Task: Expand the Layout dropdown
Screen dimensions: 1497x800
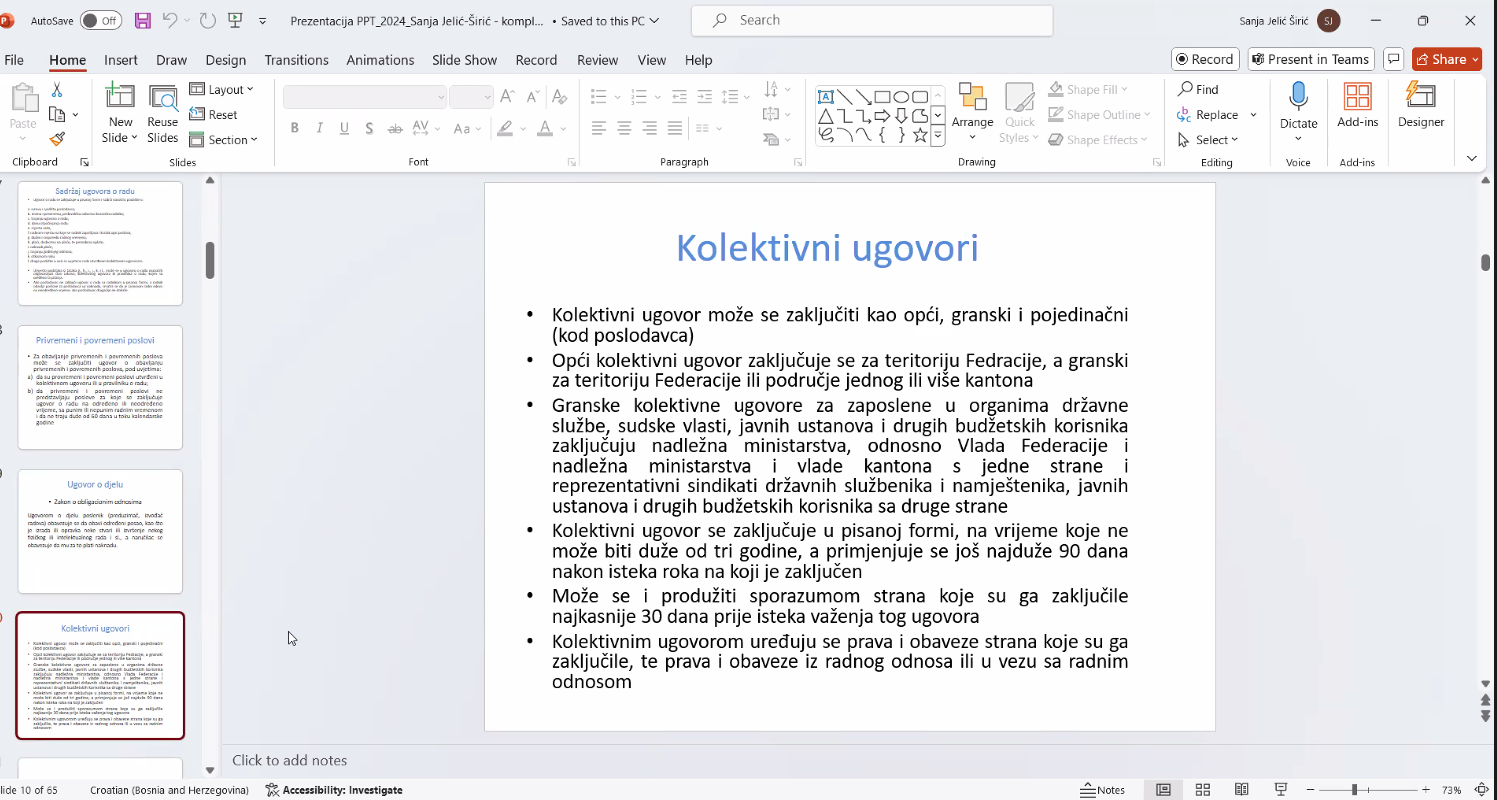Action: (222, 90)
